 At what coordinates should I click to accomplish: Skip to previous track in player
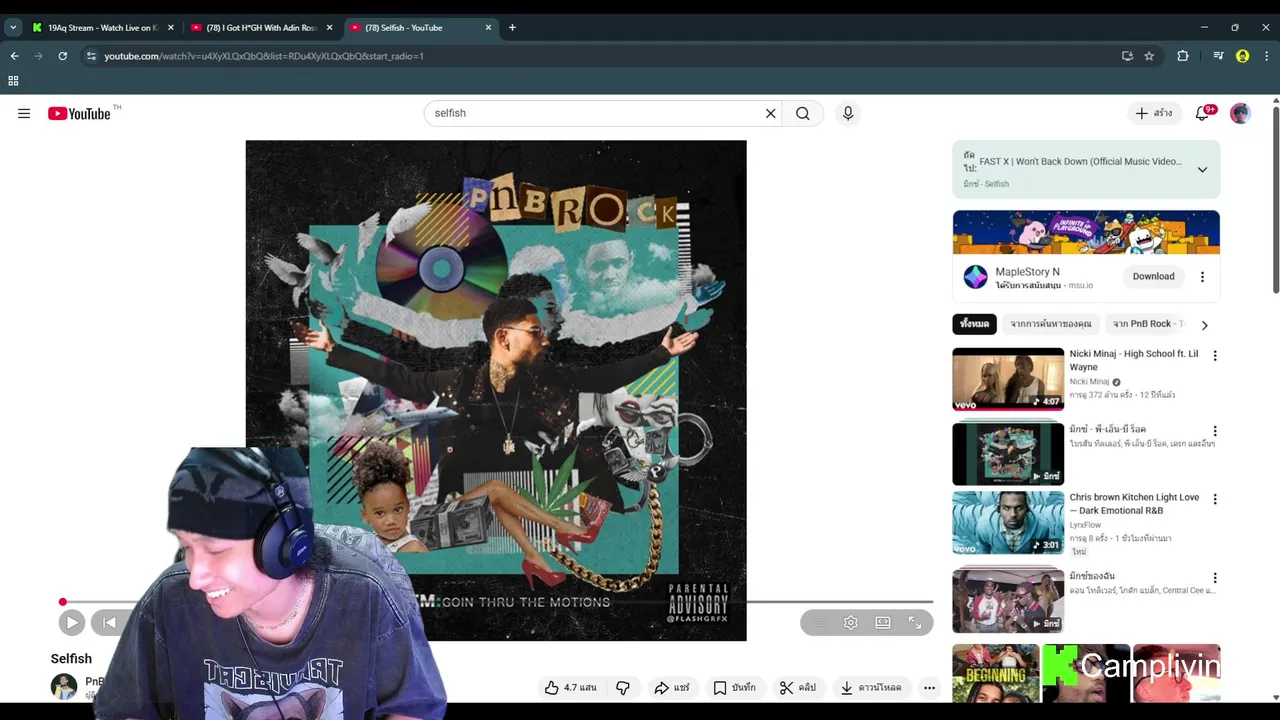[109, 622]
